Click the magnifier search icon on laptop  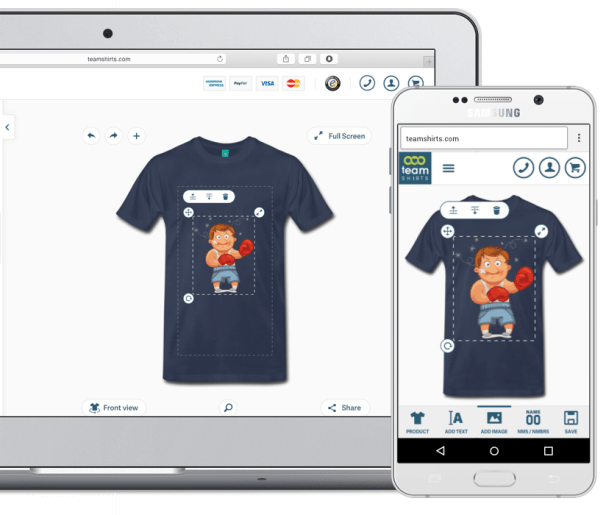click(228, 408)
